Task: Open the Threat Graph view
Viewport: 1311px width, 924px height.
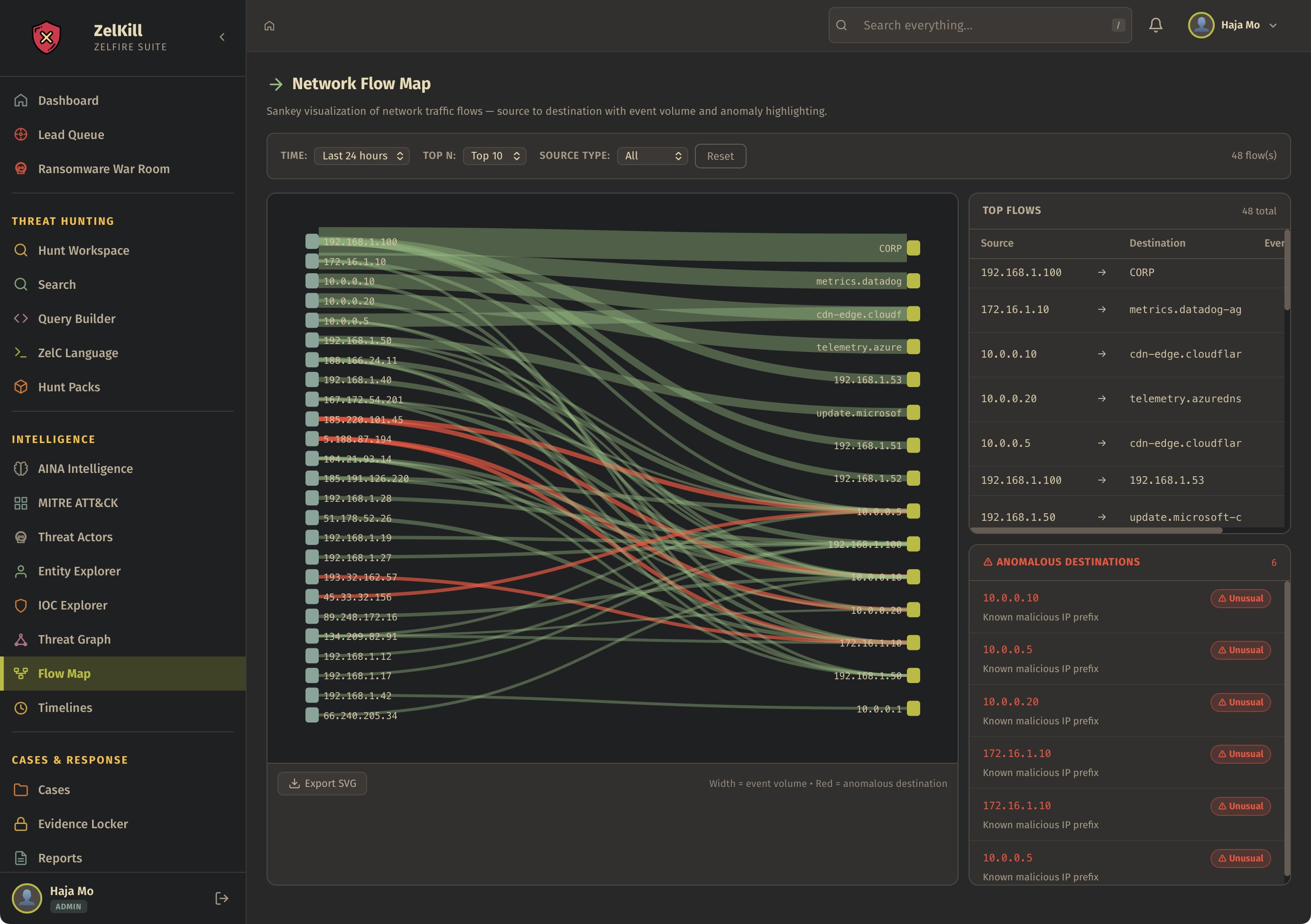Action: coord(74,639)
